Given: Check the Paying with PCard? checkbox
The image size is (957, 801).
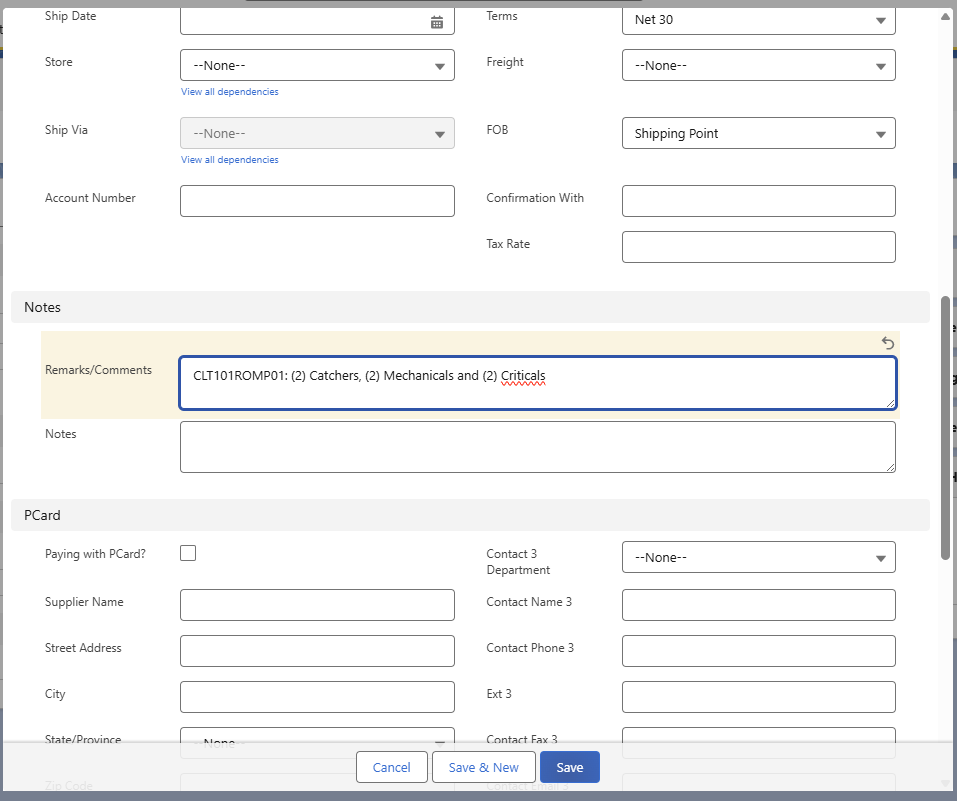Looking at the screenshot, I should pyautogui.click(x=188, y=553).
